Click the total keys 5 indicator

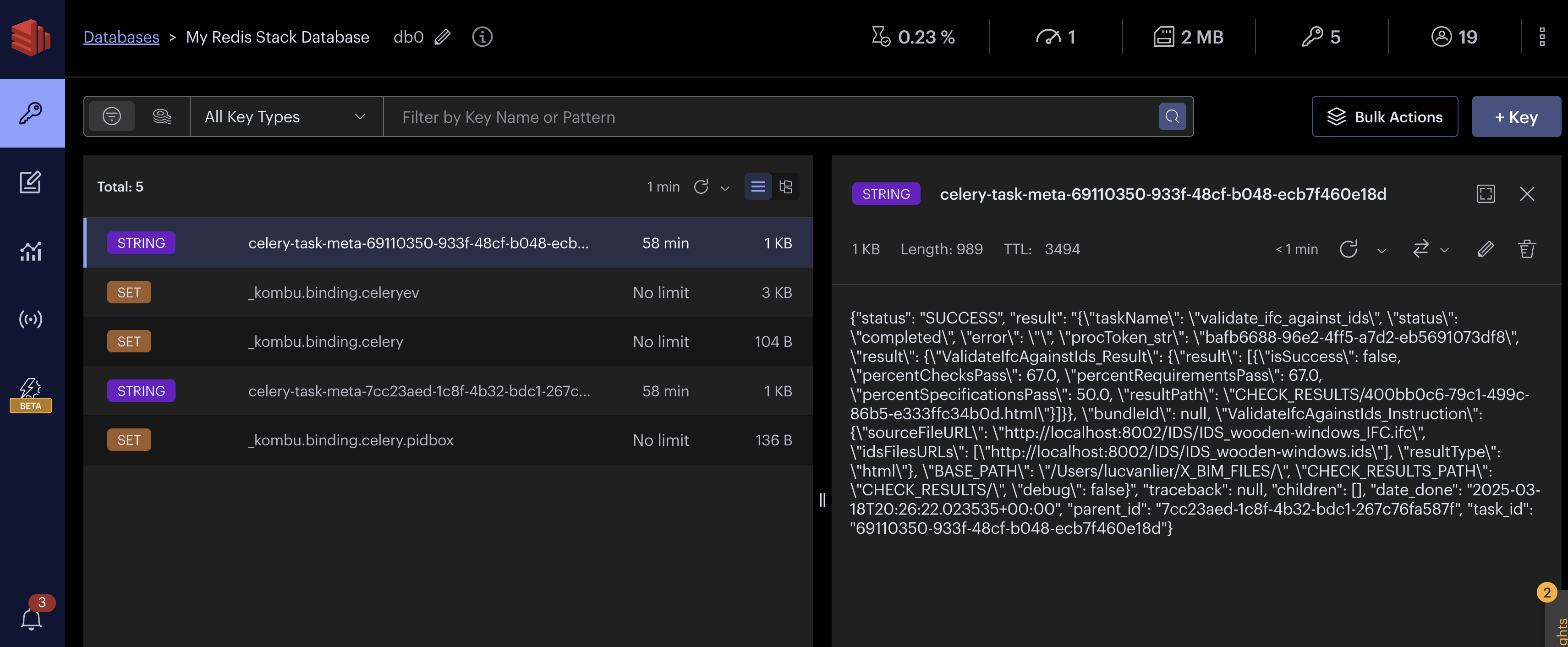point(1321,37)
